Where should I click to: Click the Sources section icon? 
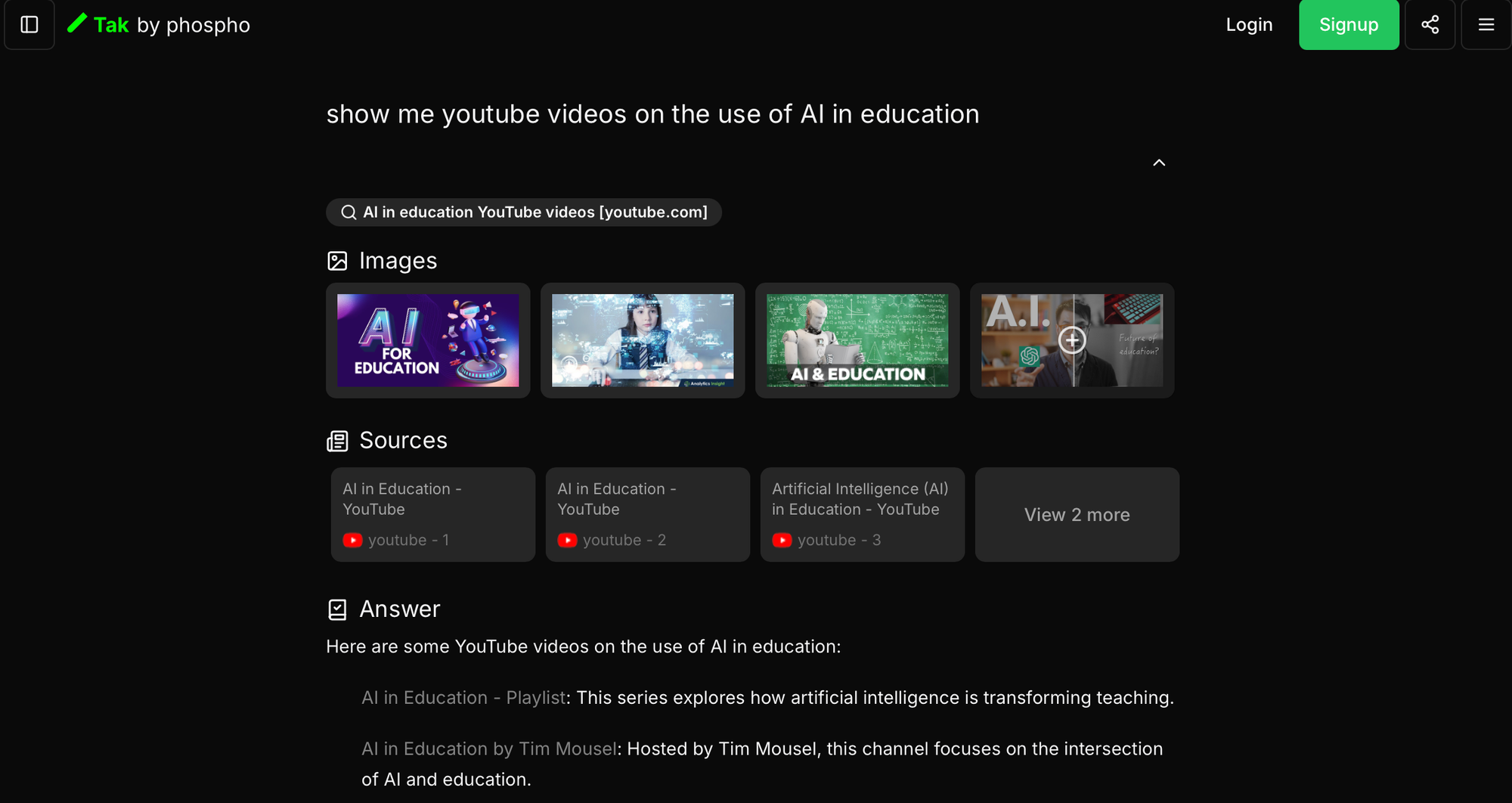337,441
